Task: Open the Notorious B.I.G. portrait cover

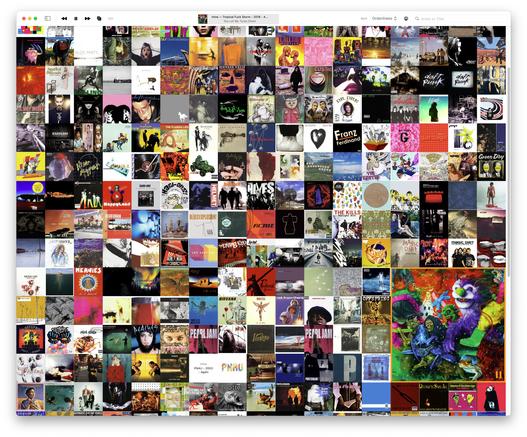Action: point(319,311)
